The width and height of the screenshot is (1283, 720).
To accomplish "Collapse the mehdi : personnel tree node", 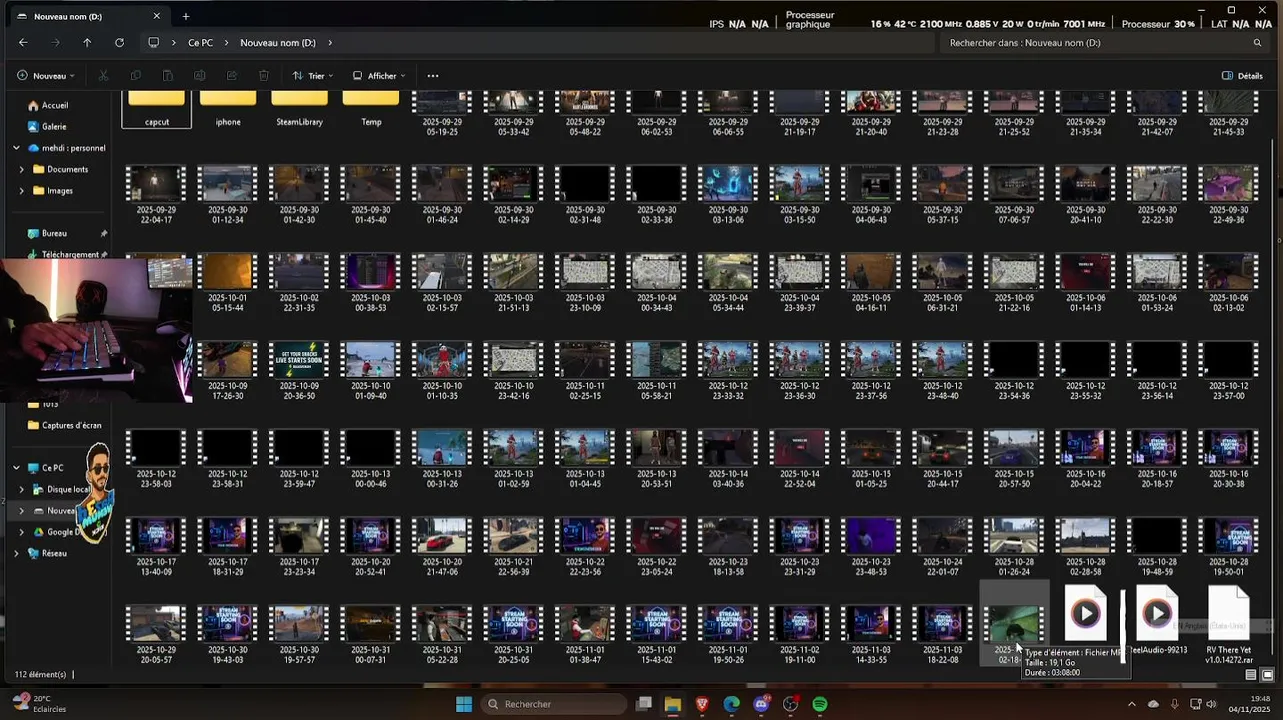I will (x=16, y=148).
